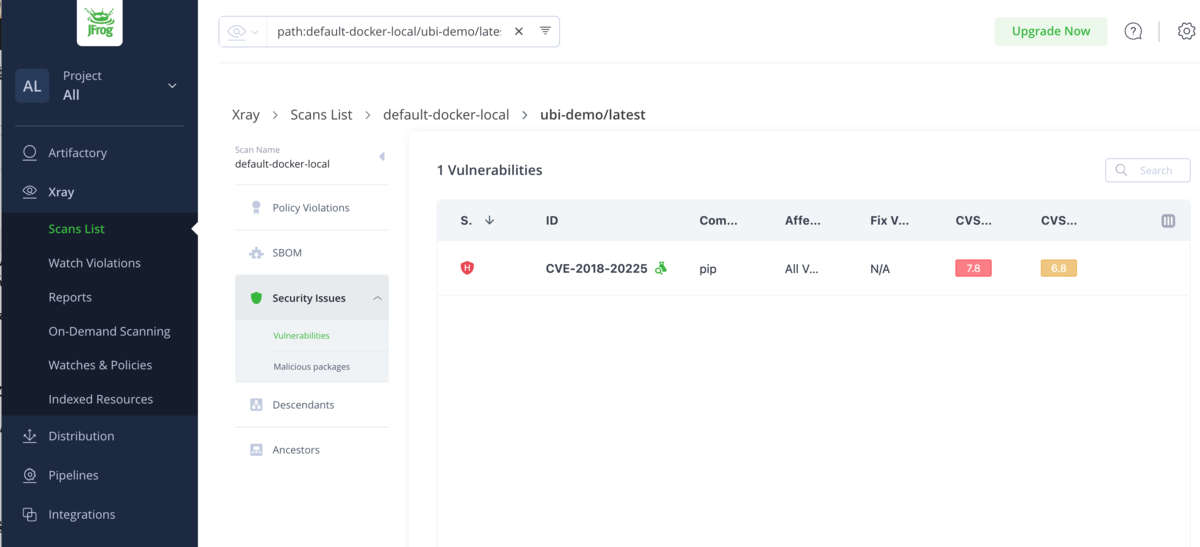Viewport: 1200px width, 547px height.
Task: Click the orange 6.8 CVSS score badge
Action: [x=1059, y=268]
